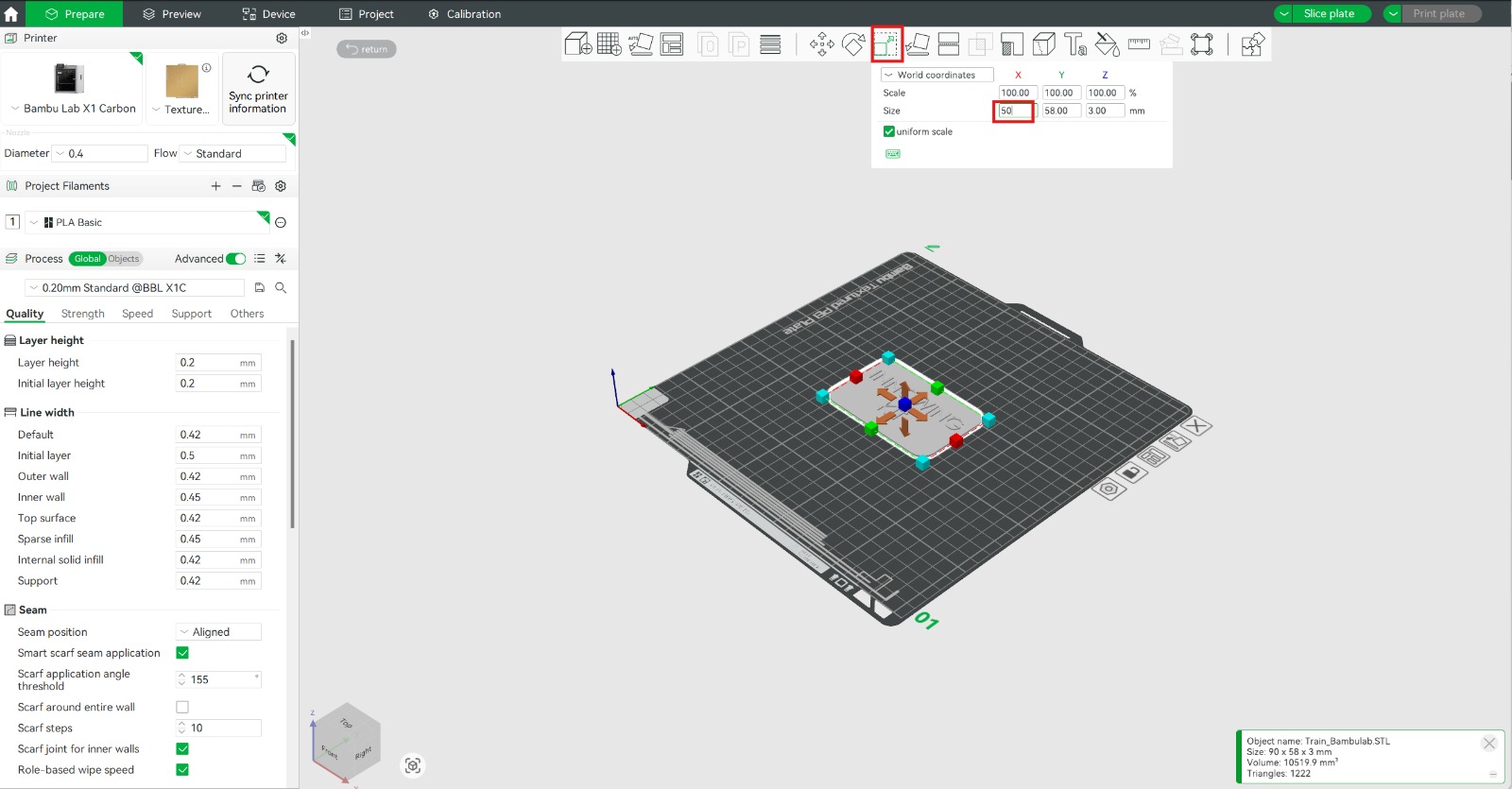This screenshot has width=1512, height=789.
Task: Enable Scarf around entire wall checkbox
Action: pyautogui.click(x=182, y=707)
